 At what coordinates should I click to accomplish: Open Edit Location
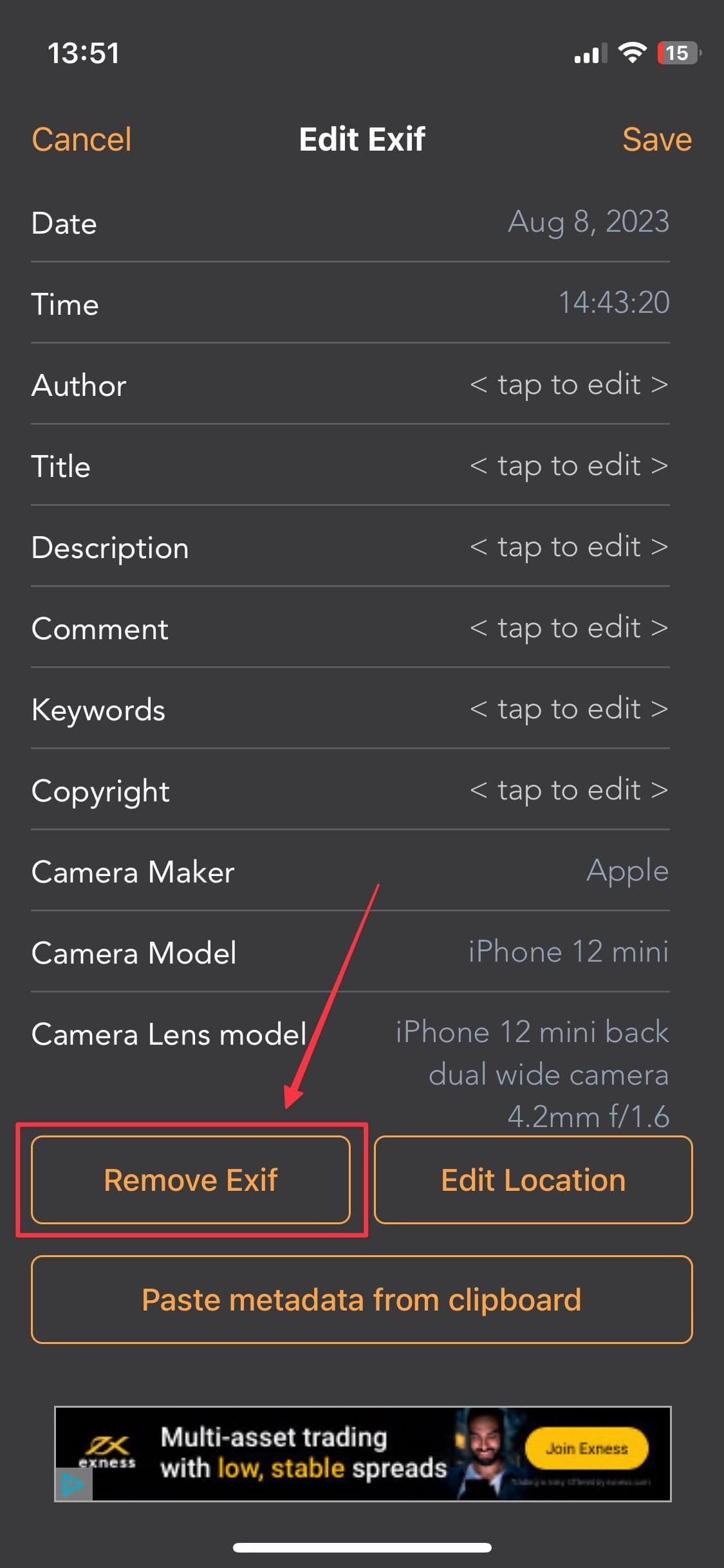[533, 1179]
